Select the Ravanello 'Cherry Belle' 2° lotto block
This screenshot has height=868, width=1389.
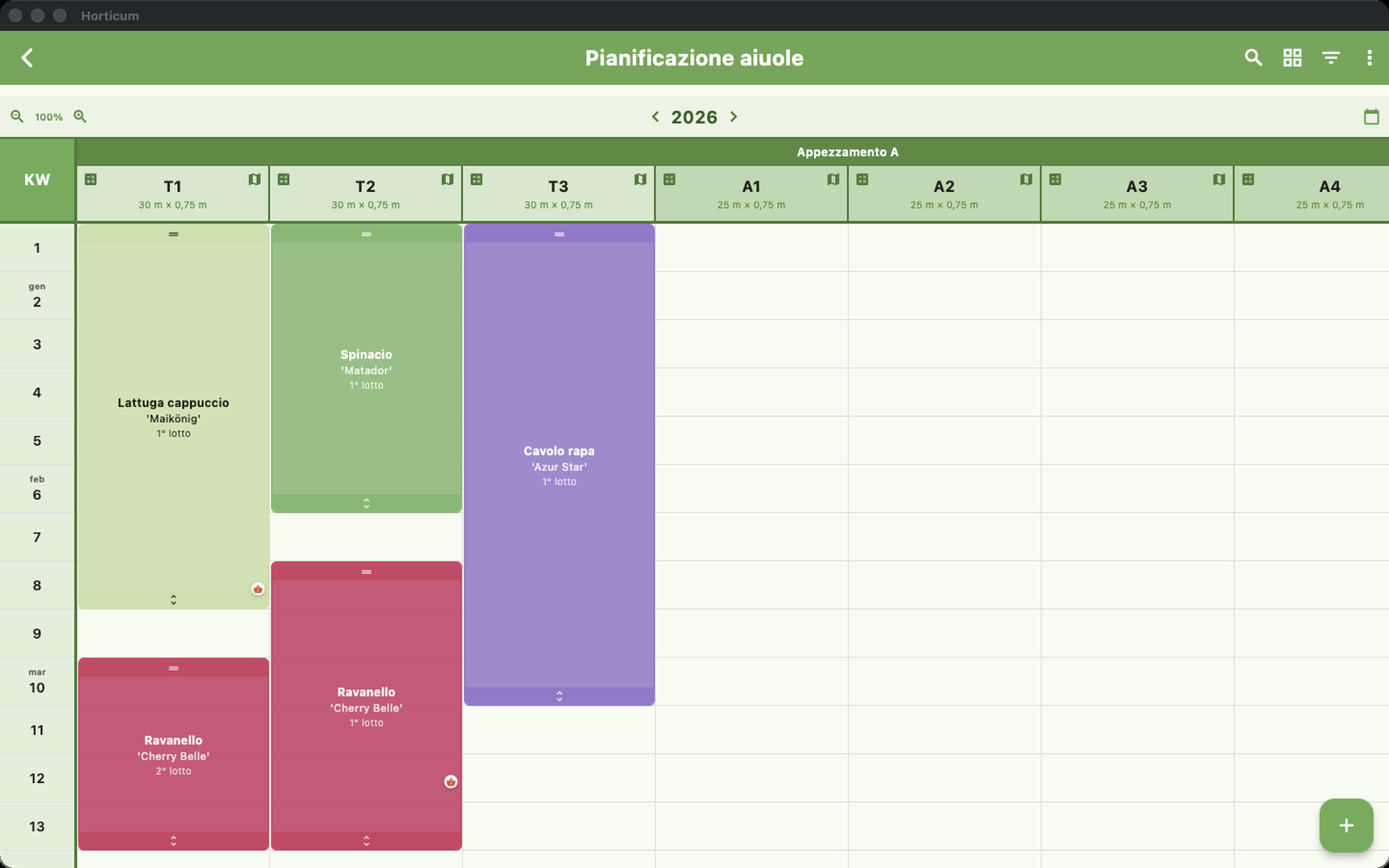point(173,754)
